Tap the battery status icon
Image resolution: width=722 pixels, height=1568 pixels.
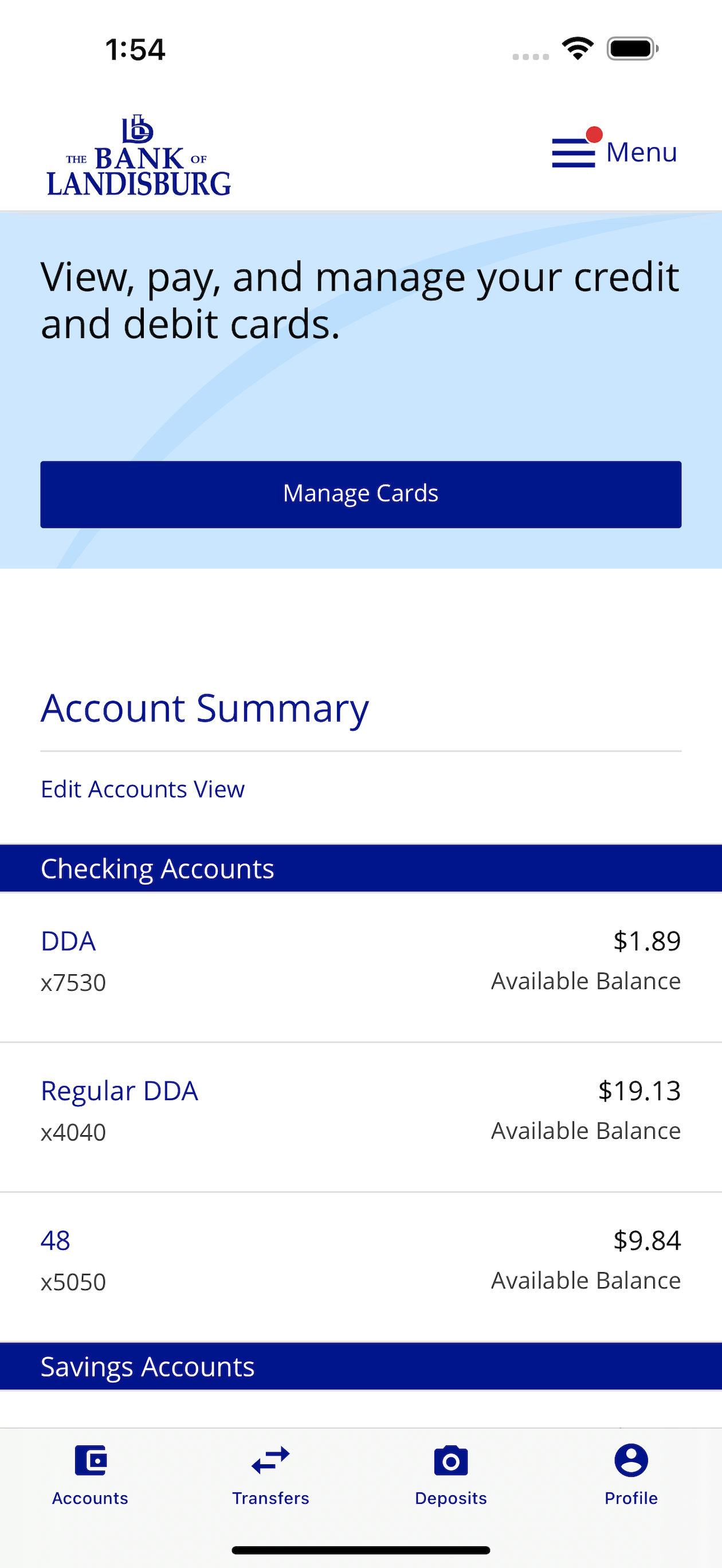click(x=633, y=48)
